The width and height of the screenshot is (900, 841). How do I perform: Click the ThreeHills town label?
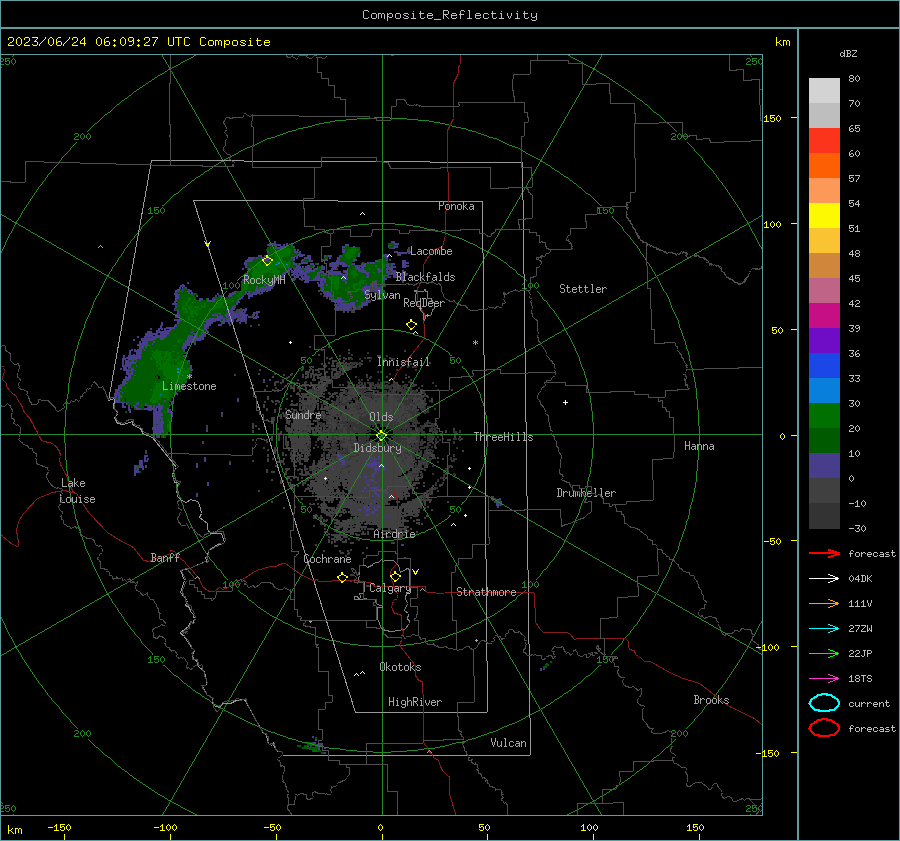pyautogui.click(x=503, y=437)
